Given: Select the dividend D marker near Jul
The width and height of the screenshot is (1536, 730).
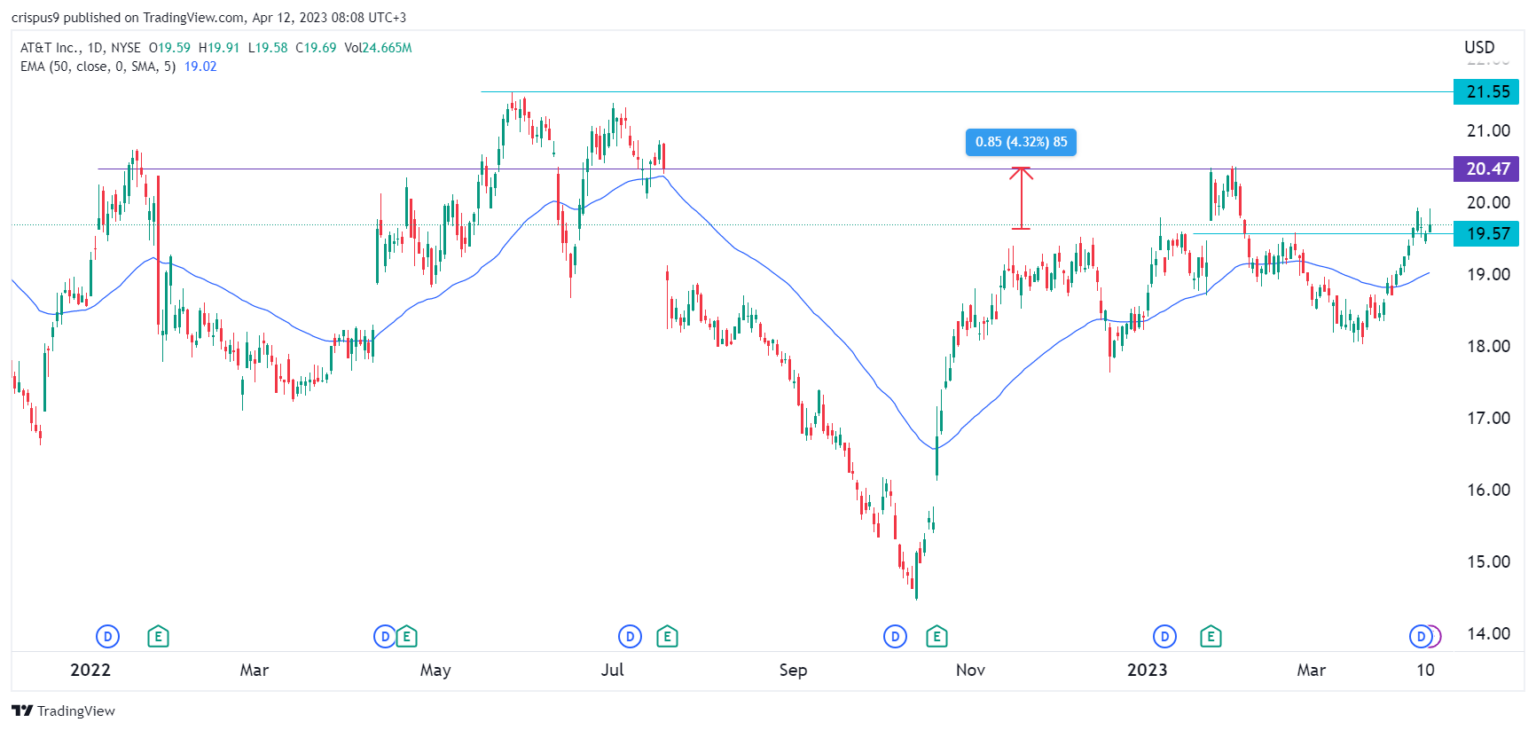Looking at the screenshot, I should (629, 635).
